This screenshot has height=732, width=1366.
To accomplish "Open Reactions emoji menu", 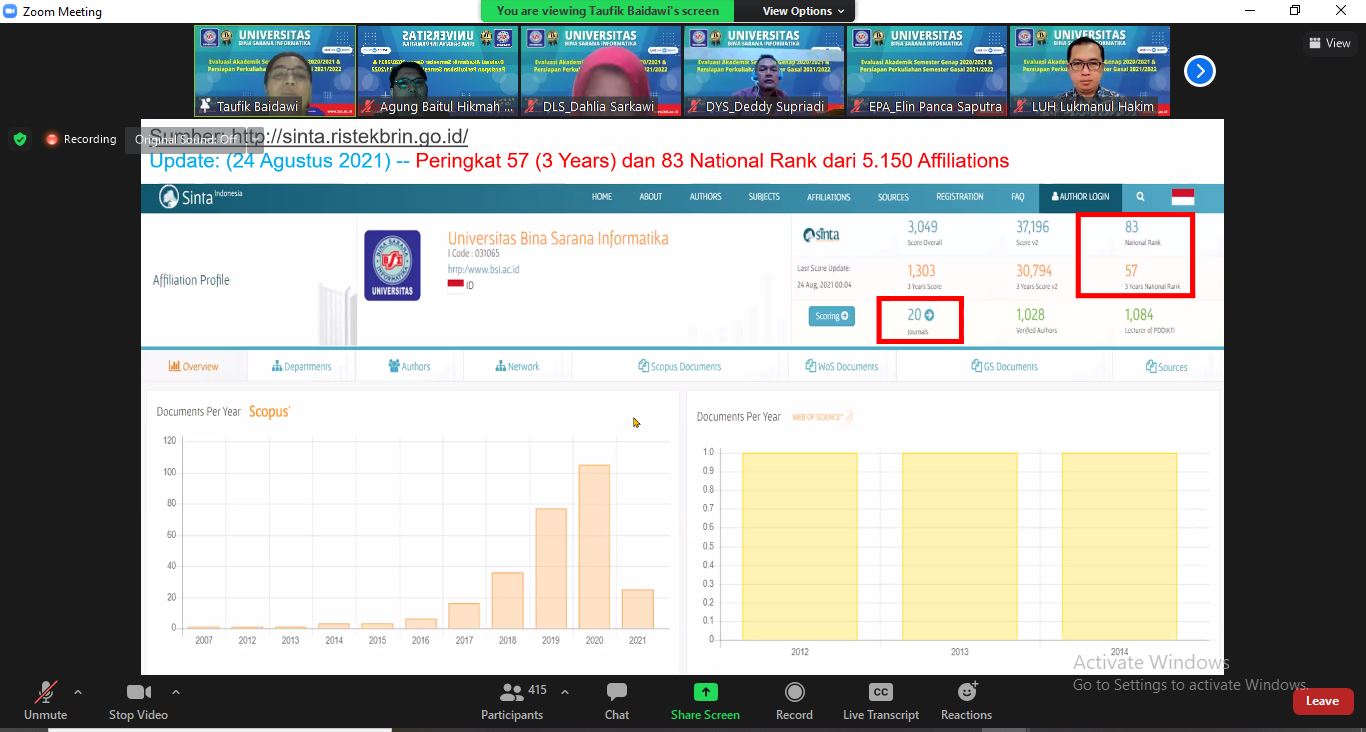I will [966, 700].
